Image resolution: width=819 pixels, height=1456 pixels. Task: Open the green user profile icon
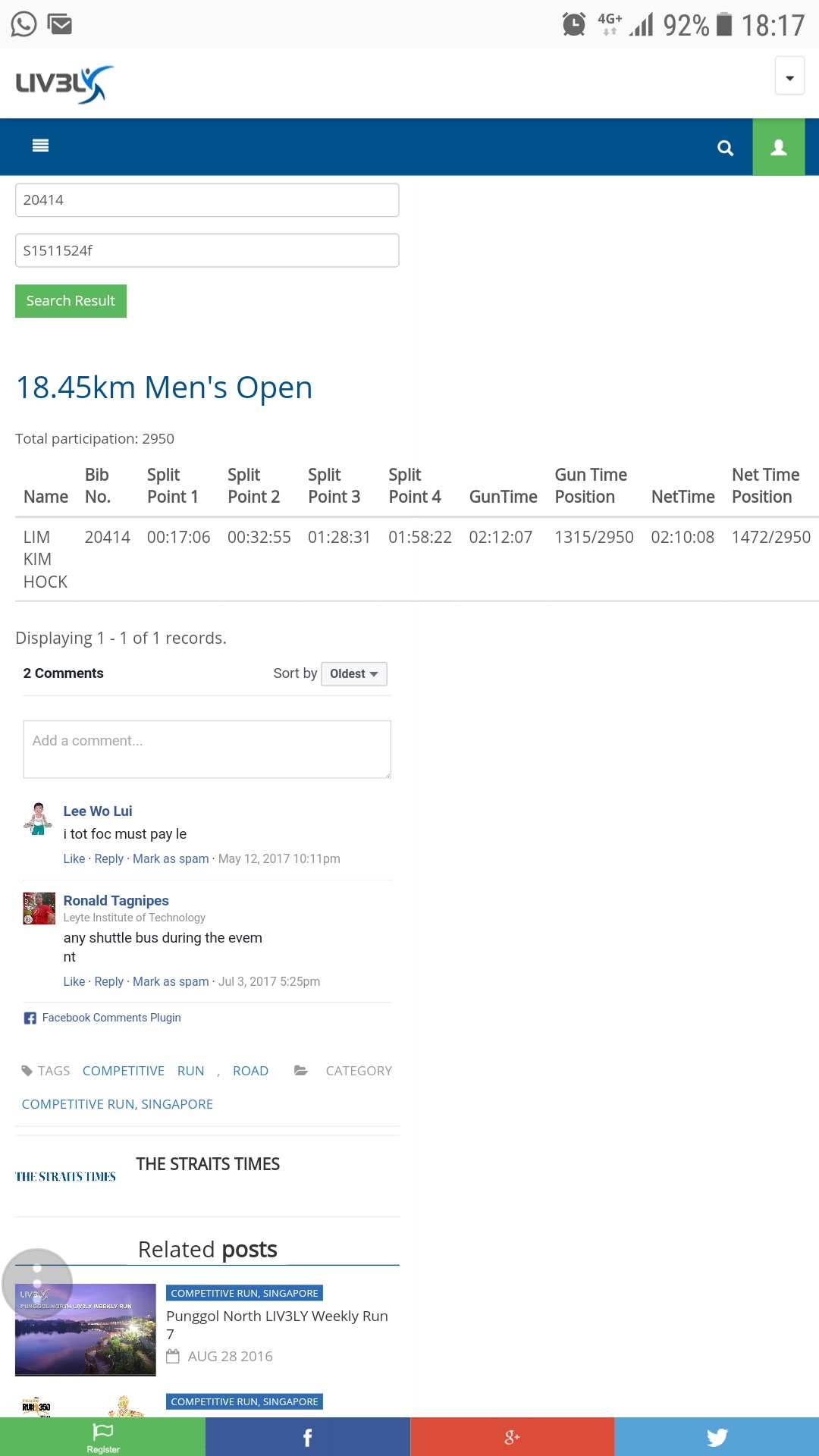(x=778, y=147)
